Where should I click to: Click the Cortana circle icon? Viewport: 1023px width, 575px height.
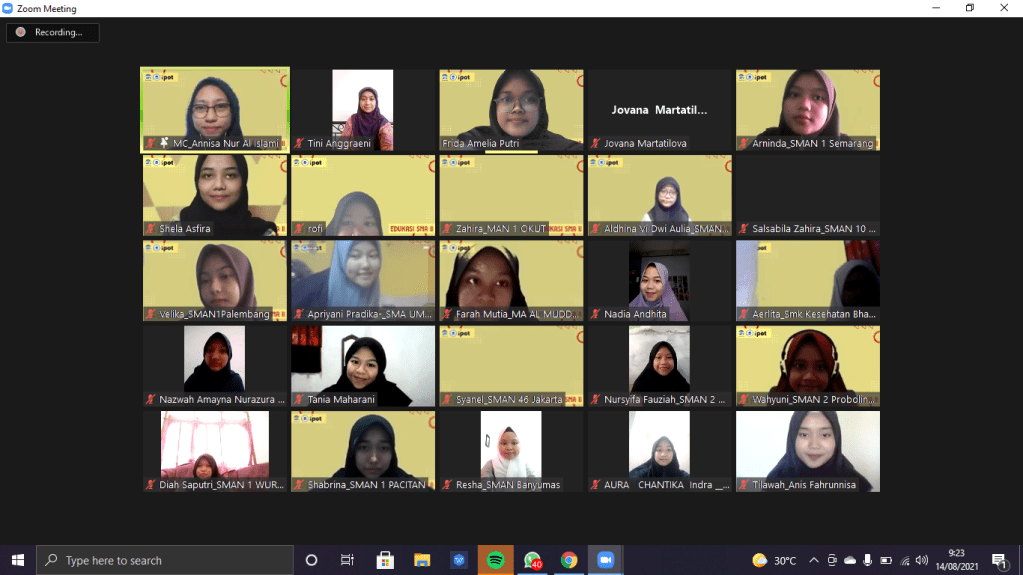[311, 560]
